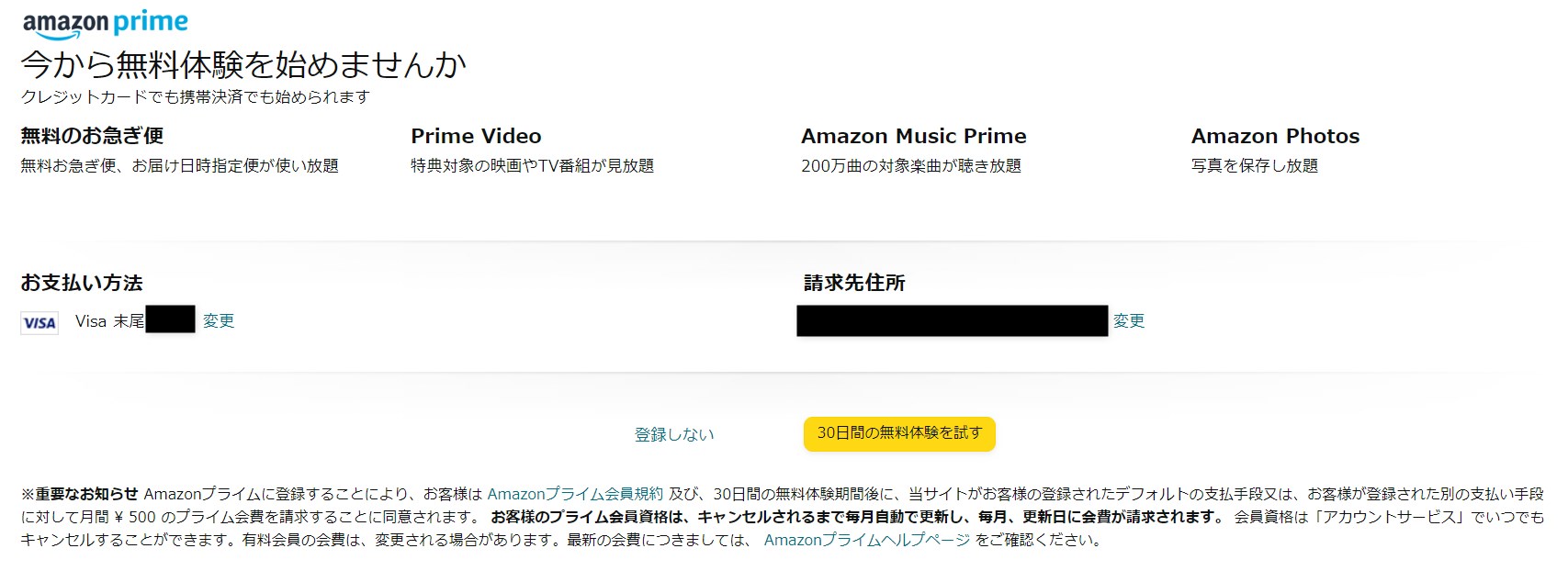Start the 30日間の無料体験を試す button
The width and height of the screenshot is (1568, 571).
(x=899, y=433)
